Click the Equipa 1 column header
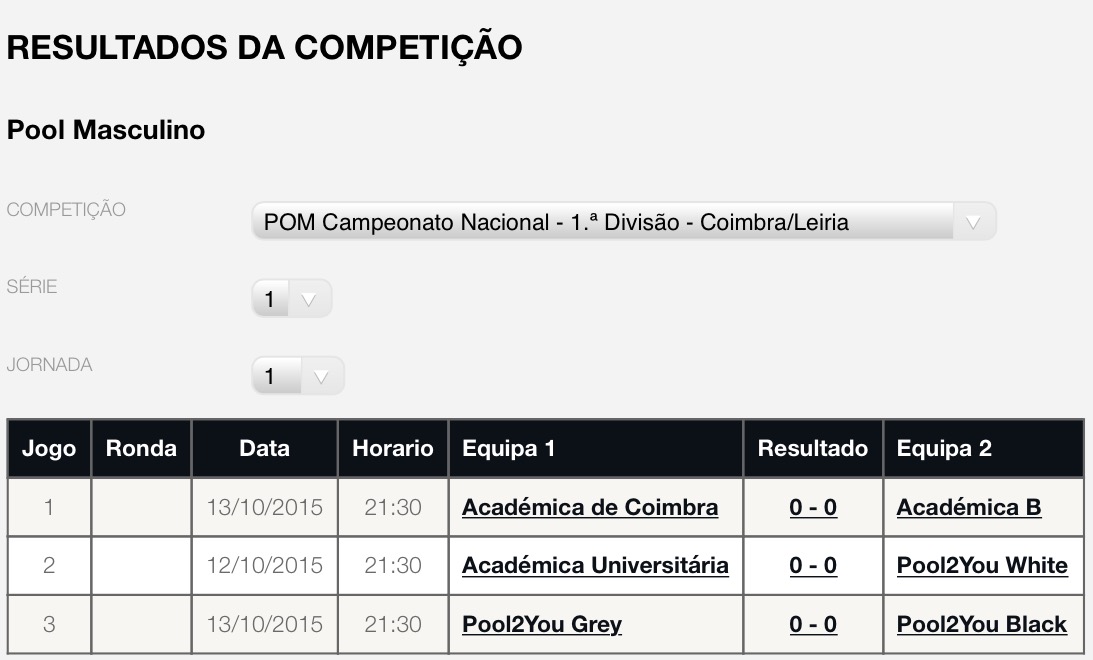This screenshot has height=660, width=1093. click(x=596, y=448)
